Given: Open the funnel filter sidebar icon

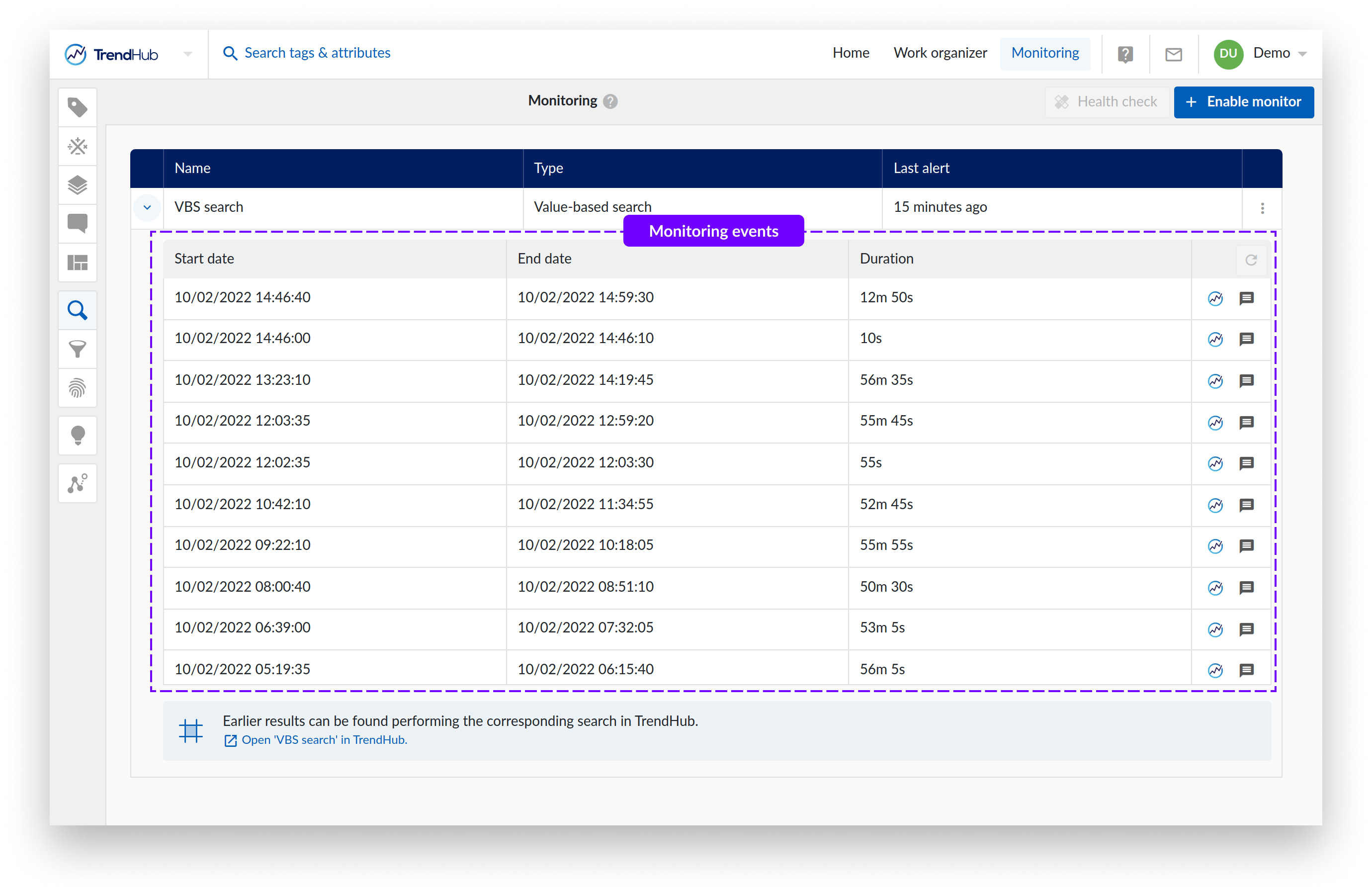Looking at the screenshot, I should pos(77,349).
